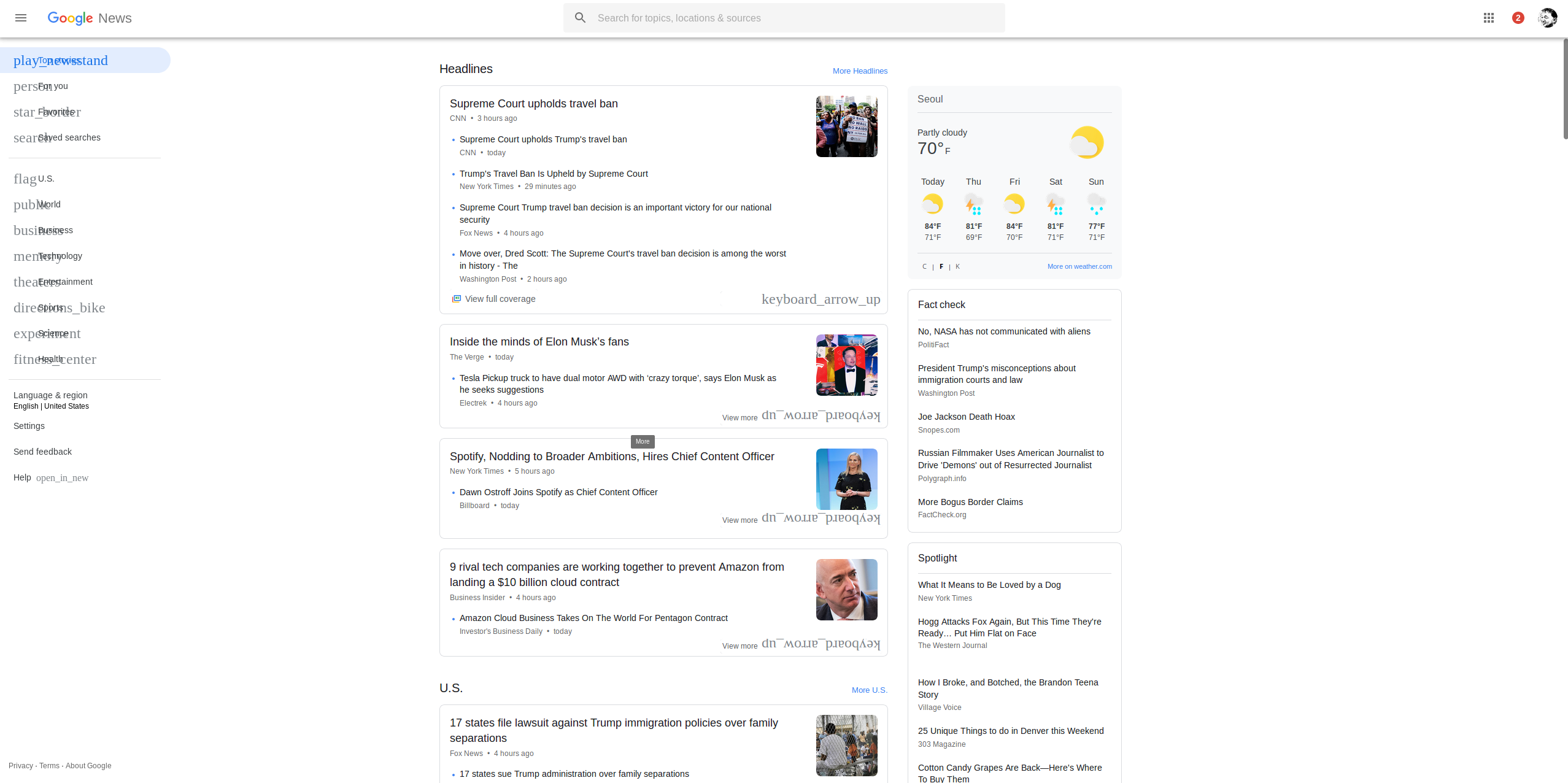Open the hamburger main menu
Viewport: 1568px width, 783px height.
(21, 18)
